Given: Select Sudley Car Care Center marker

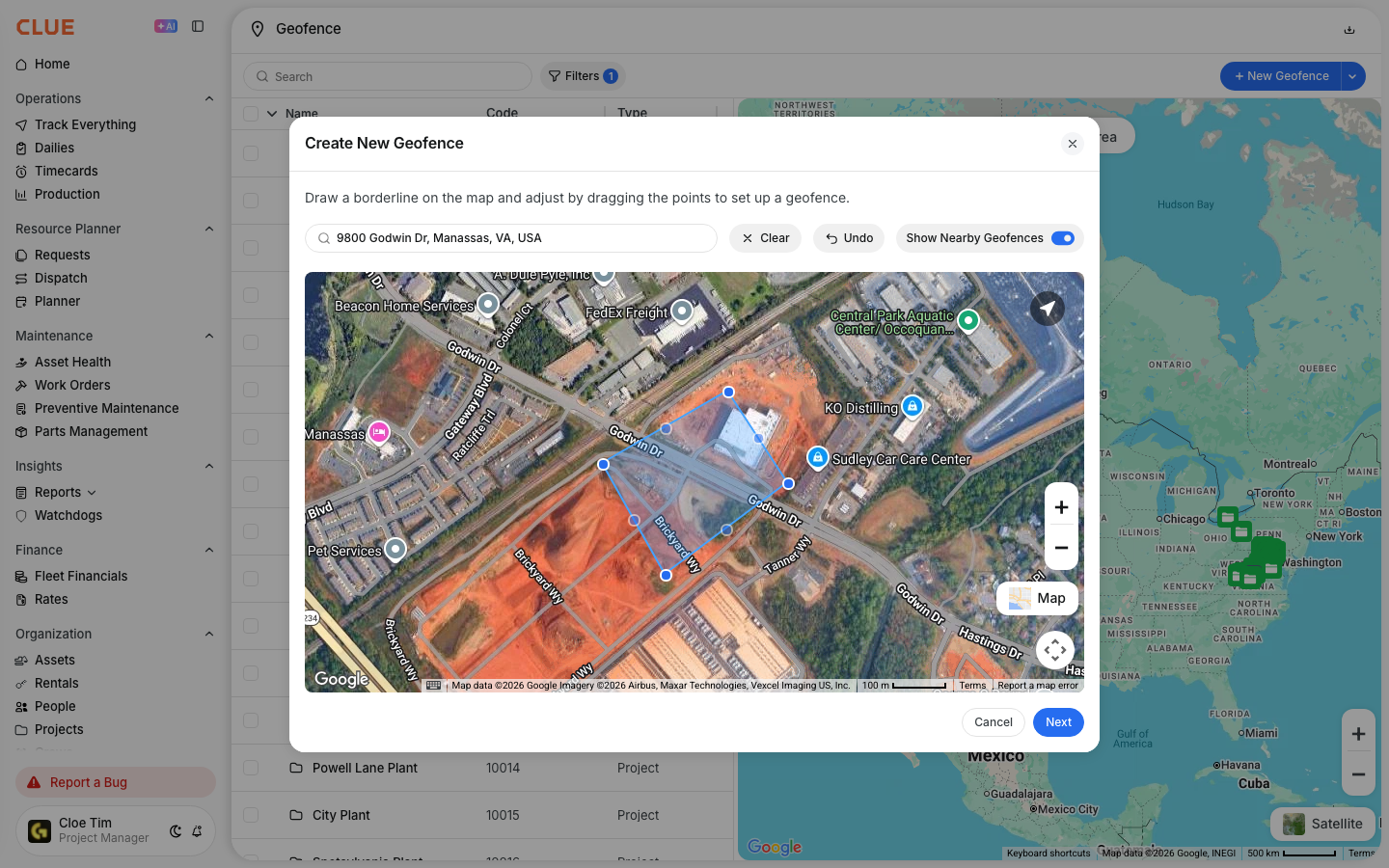Looking at the screenshot, I should [817, 457].
